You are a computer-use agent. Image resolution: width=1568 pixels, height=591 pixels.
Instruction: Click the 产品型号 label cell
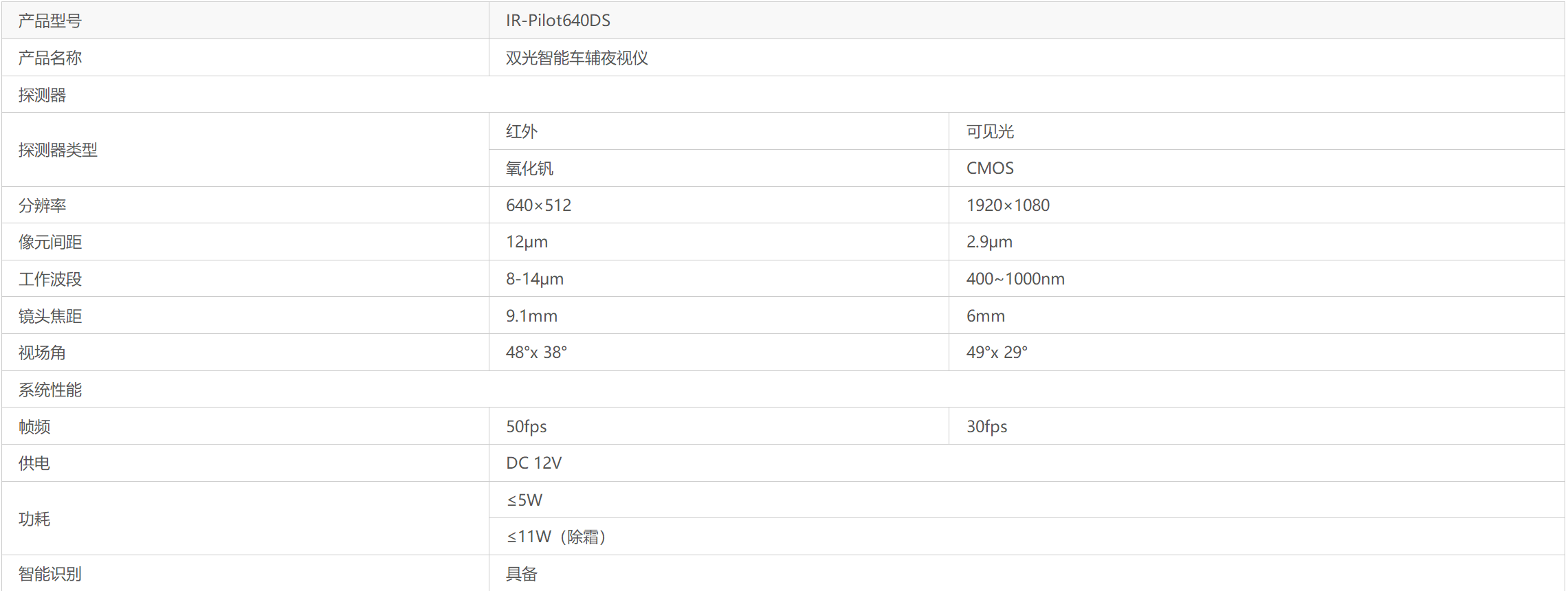[49, 21]
